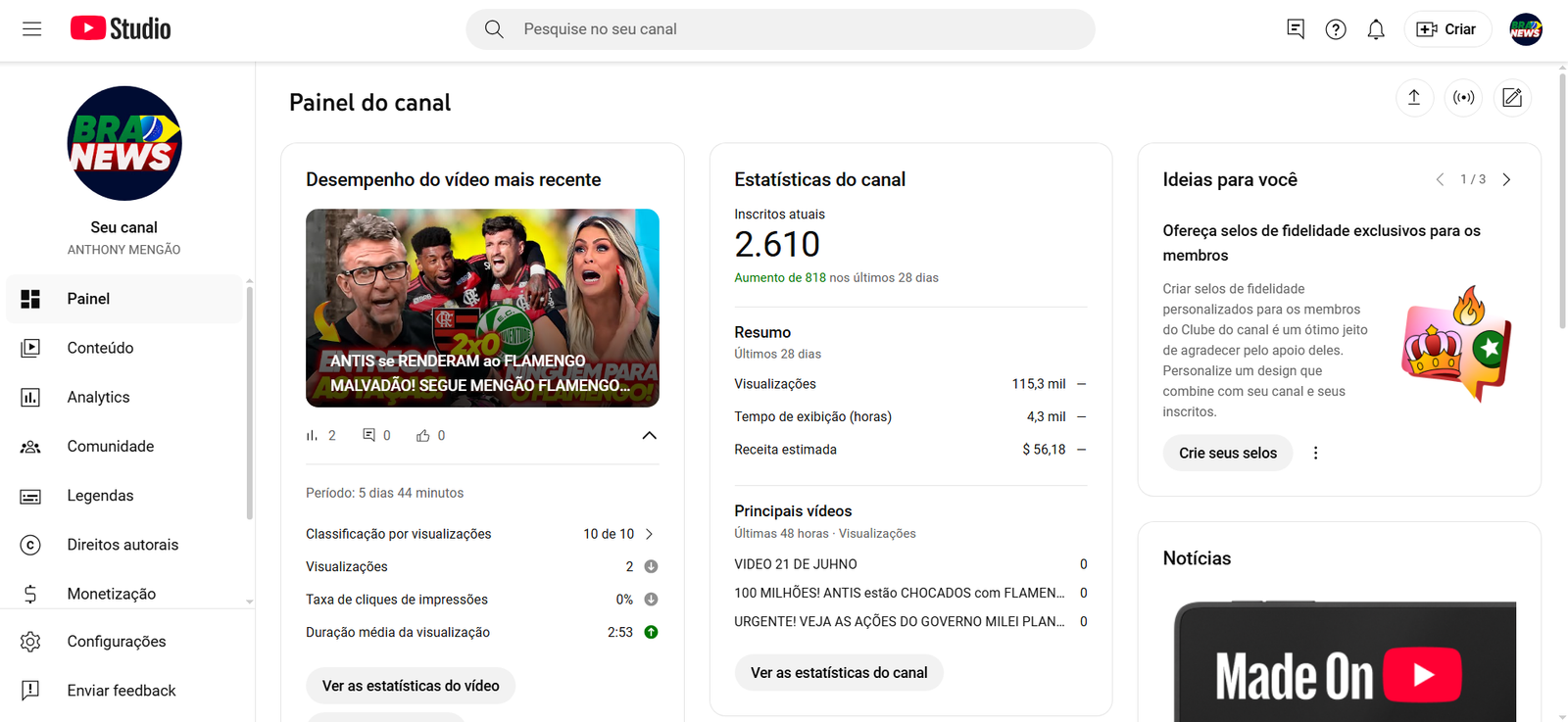Select Conteúdo from the sidebar
1568x722 pixels.
[x=100, y=348]
